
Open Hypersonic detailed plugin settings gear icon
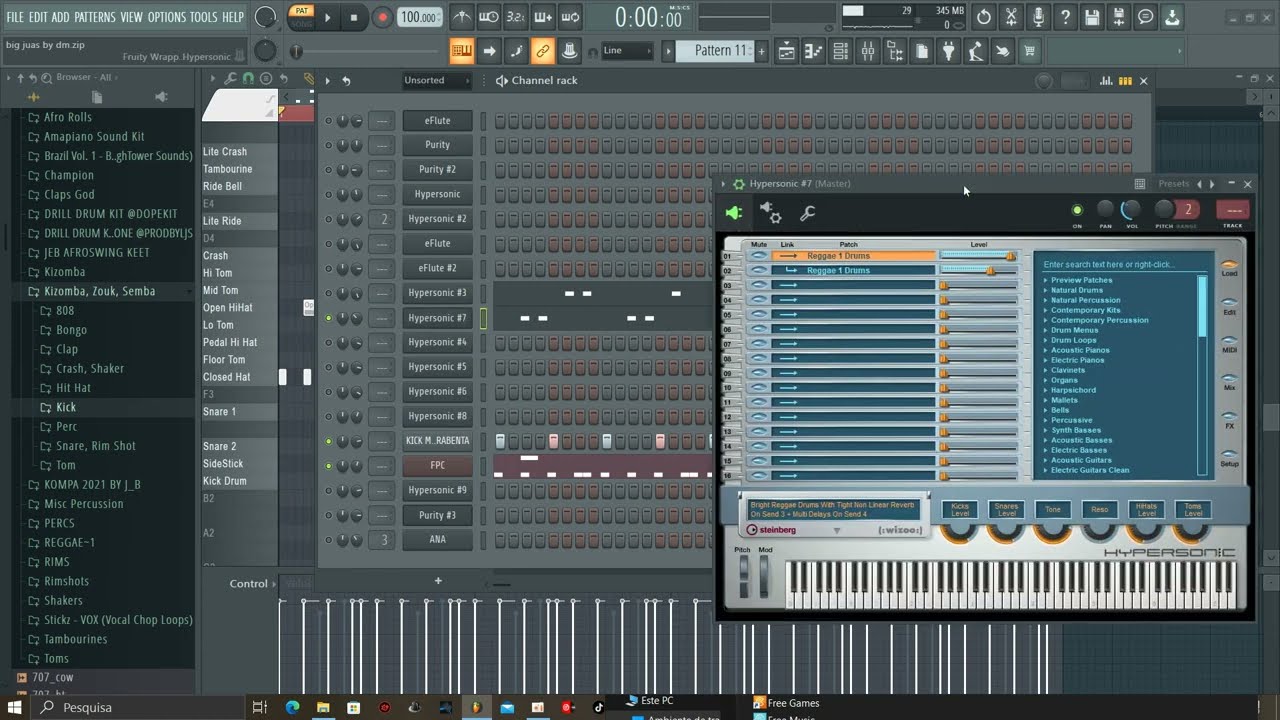coord(771,212)
